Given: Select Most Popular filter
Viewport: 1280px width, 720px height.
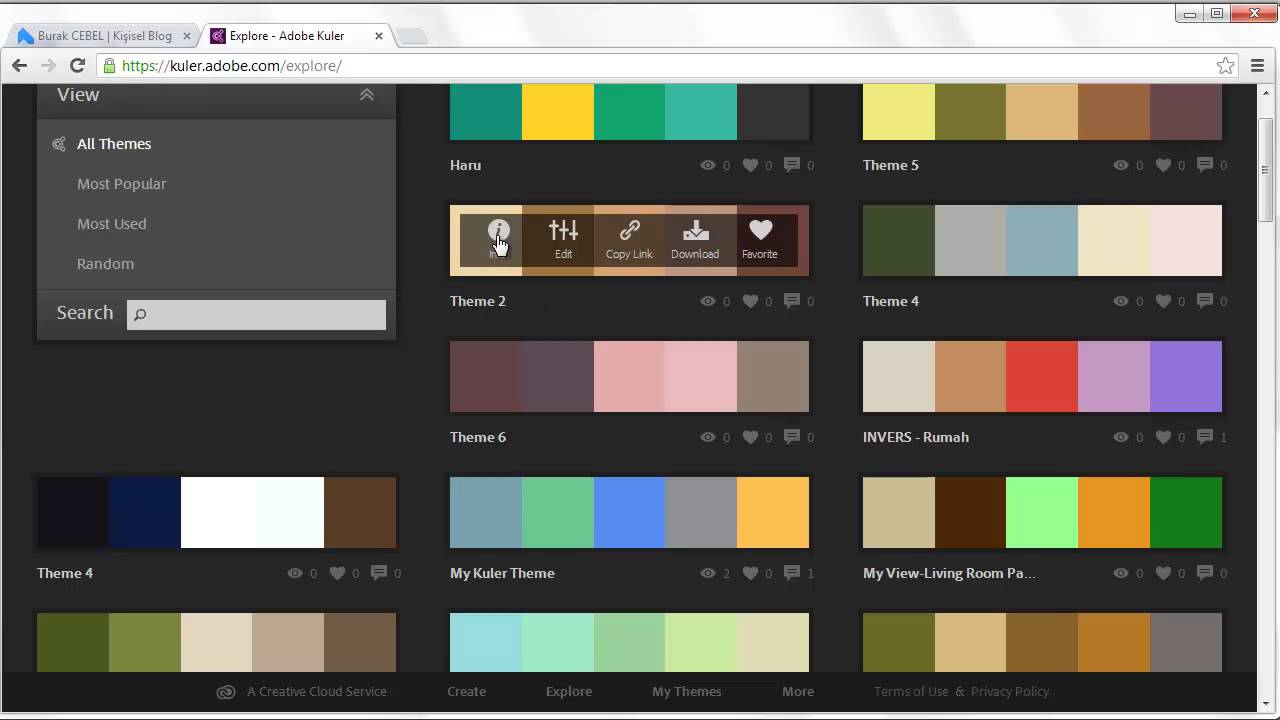Looking at the screenshot, I should point(122,184).
